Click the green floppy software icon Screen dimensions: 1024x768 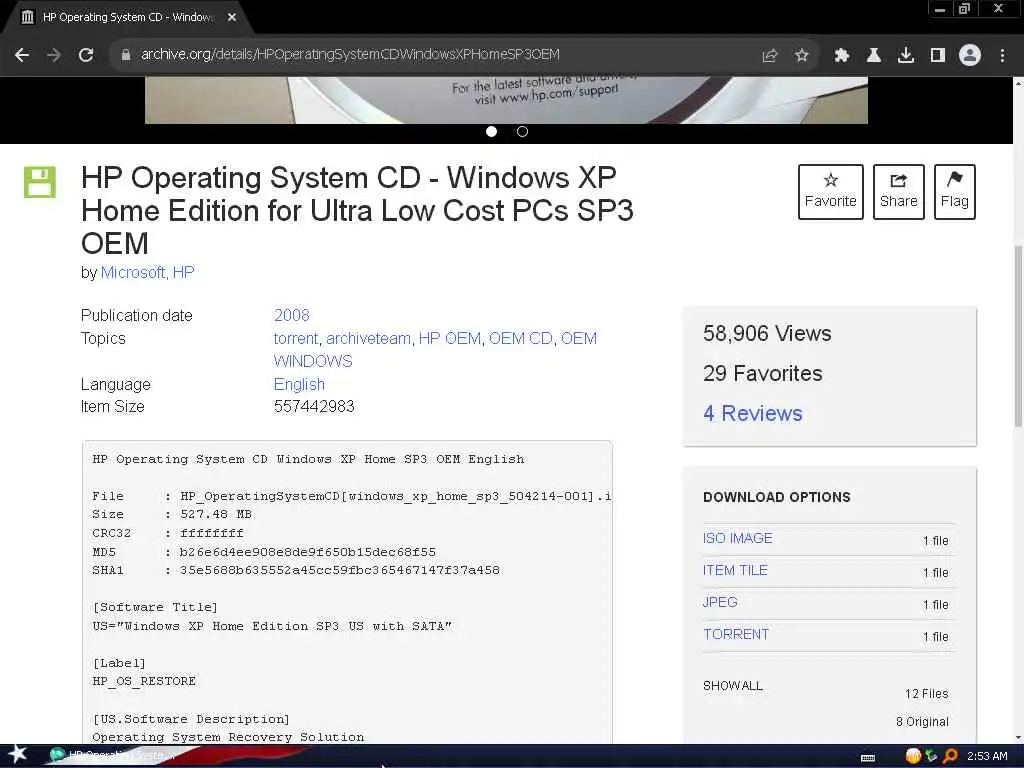pyautogui.click(x=40, y=182)
